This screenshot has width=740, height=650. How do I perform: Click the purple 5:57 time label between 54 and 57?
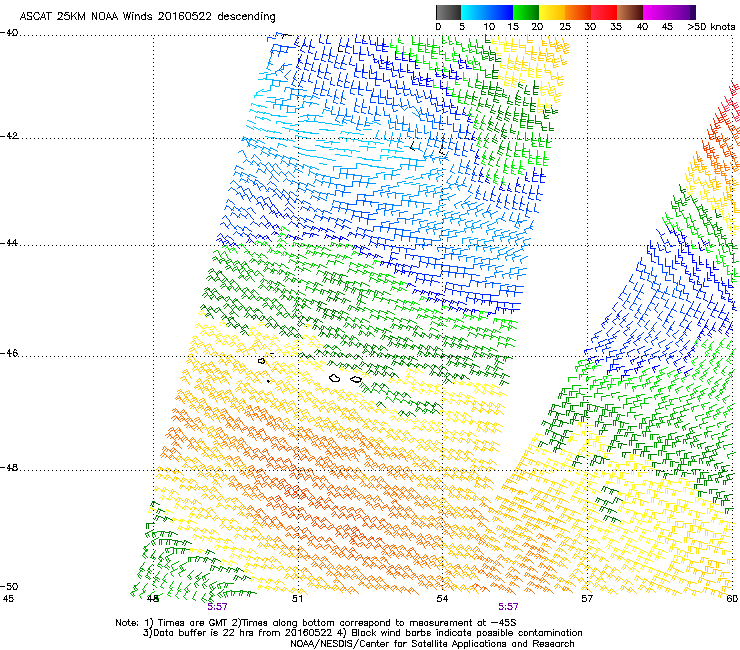pos(508,607)
